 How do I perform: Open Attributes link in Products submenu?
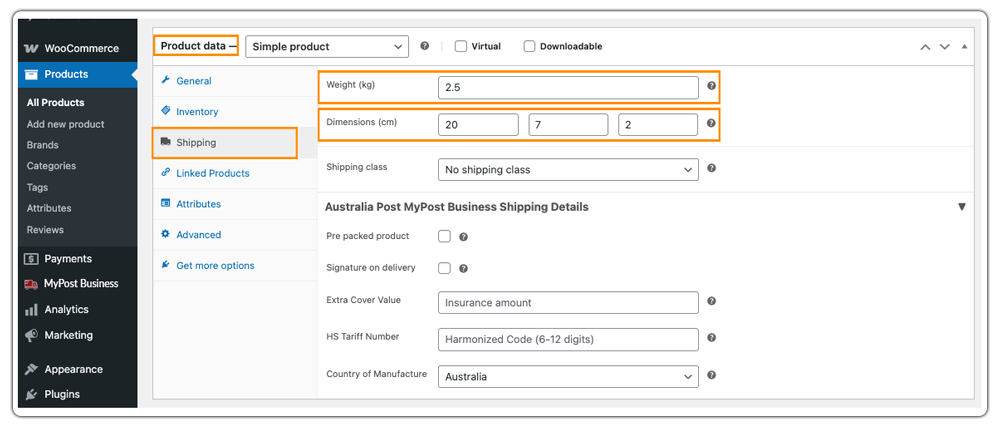click(49, 208)
